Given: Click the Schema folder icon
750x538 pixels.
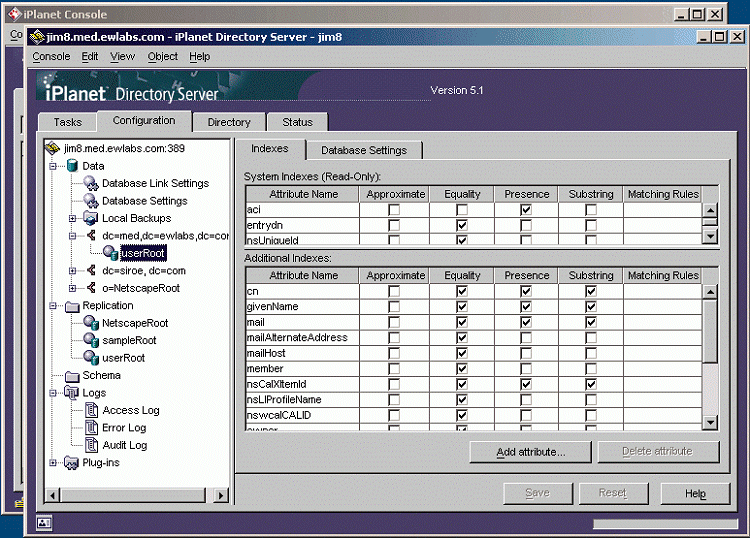Looking at the screenshot, I should click(72, 376).
